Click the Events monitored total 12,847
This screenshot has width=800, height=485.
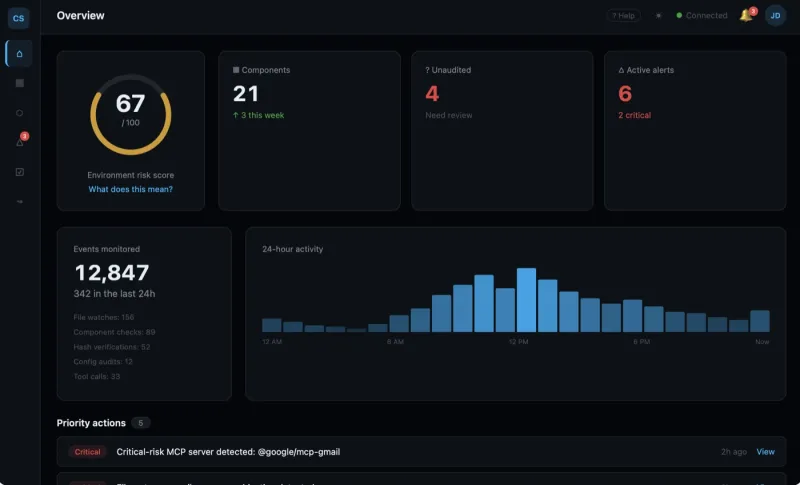click(112, 273)
